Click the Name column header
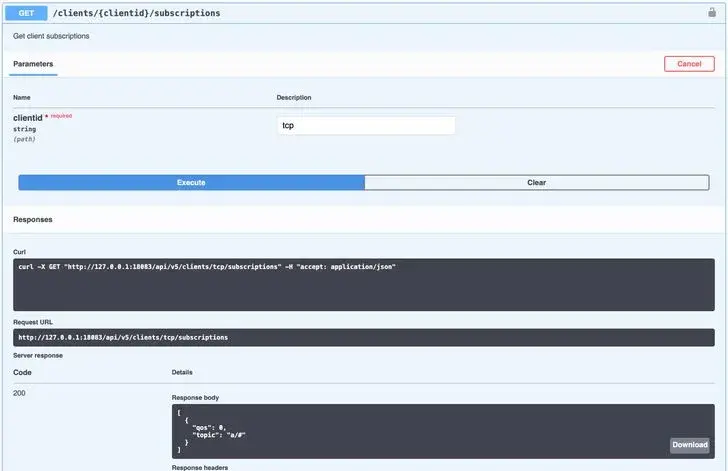728x471 pixels. click(22, 98)
